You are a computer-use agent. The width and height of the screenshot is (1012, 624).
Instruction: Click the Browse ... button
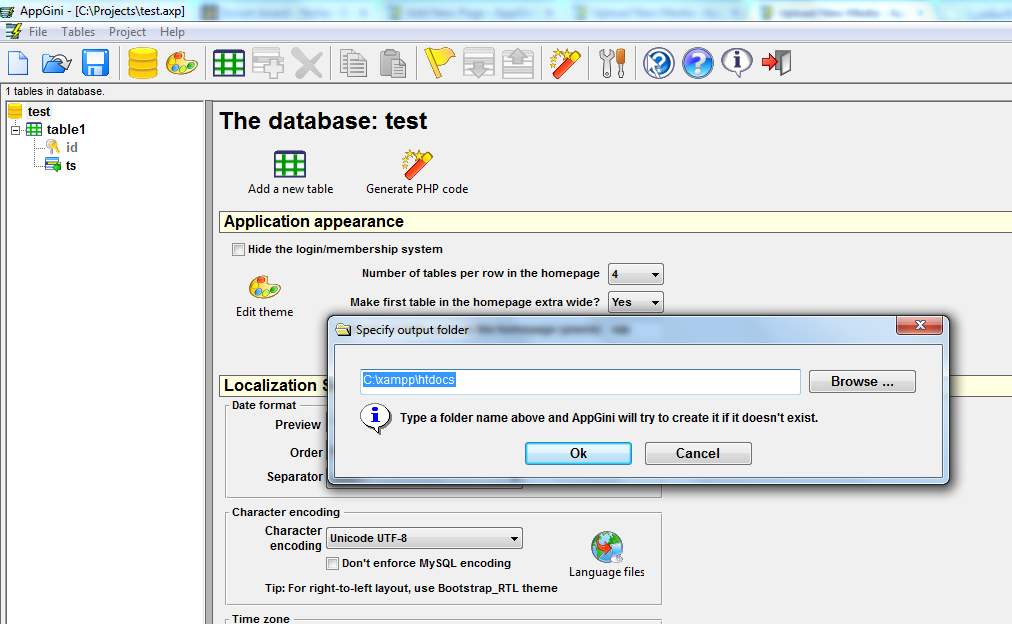[862, 381]
